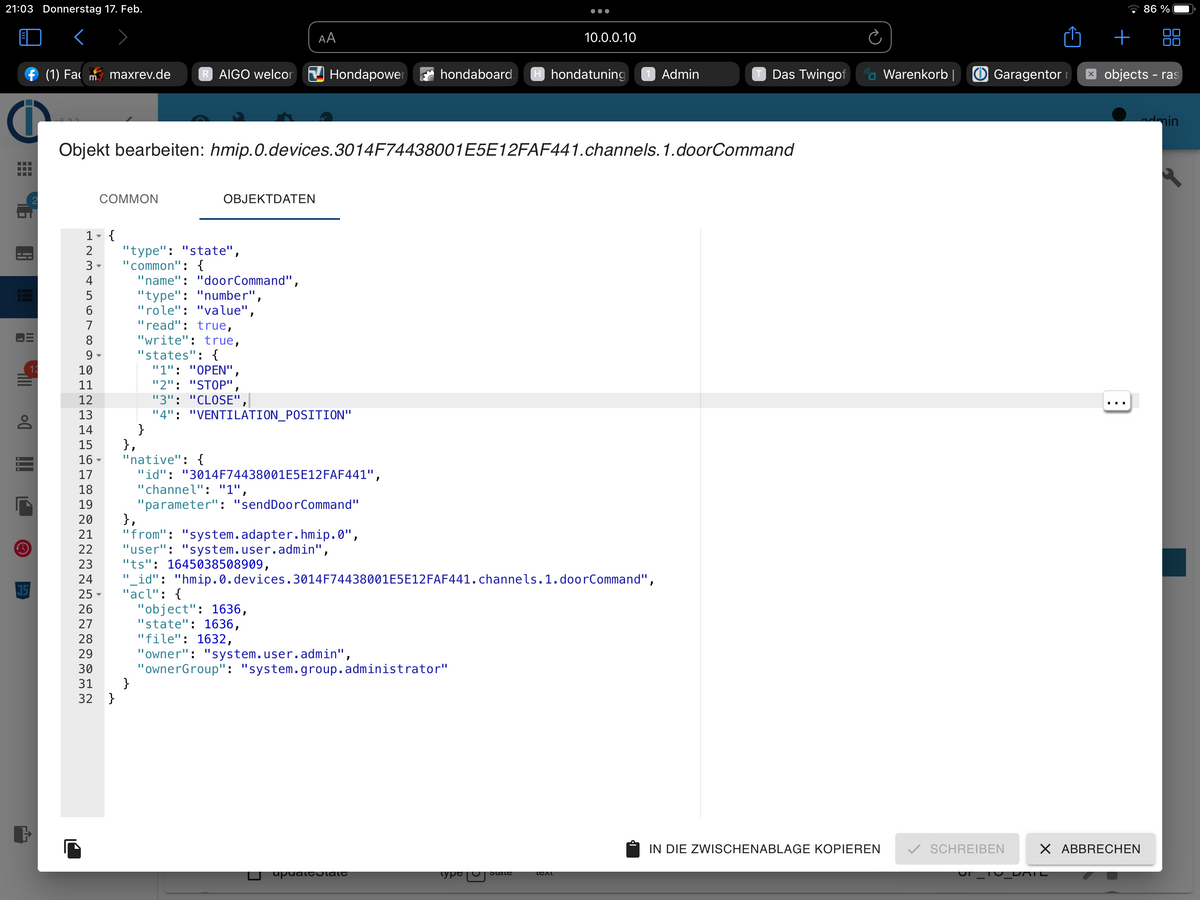Click the wrench icon at right edge
This screenshot has width=1200, height=900.
1174,177
